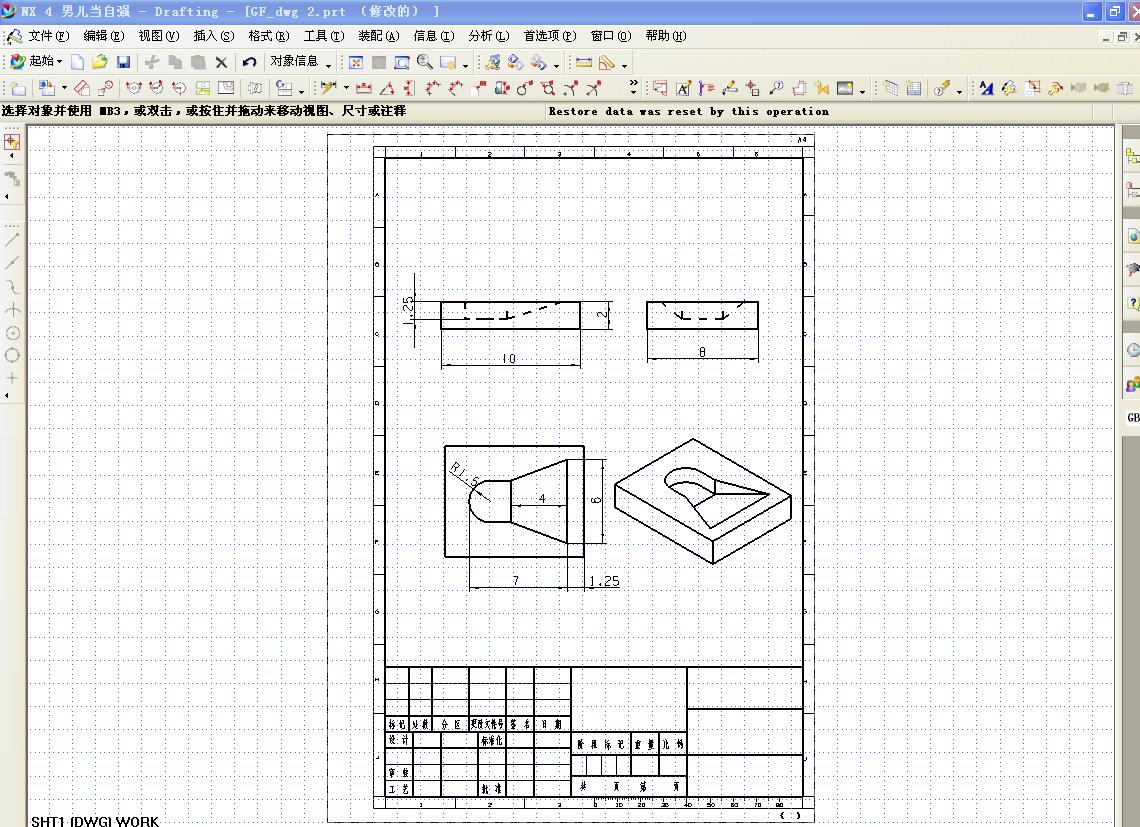The image size is (1140, 827).
Task: Click the Delete X icon
Action: coord(222,63)
